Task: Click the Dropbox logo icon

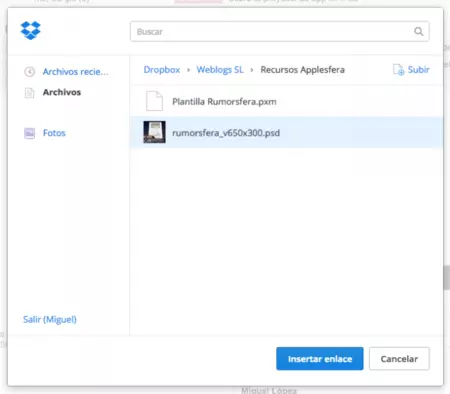Action: pos(30,30)
